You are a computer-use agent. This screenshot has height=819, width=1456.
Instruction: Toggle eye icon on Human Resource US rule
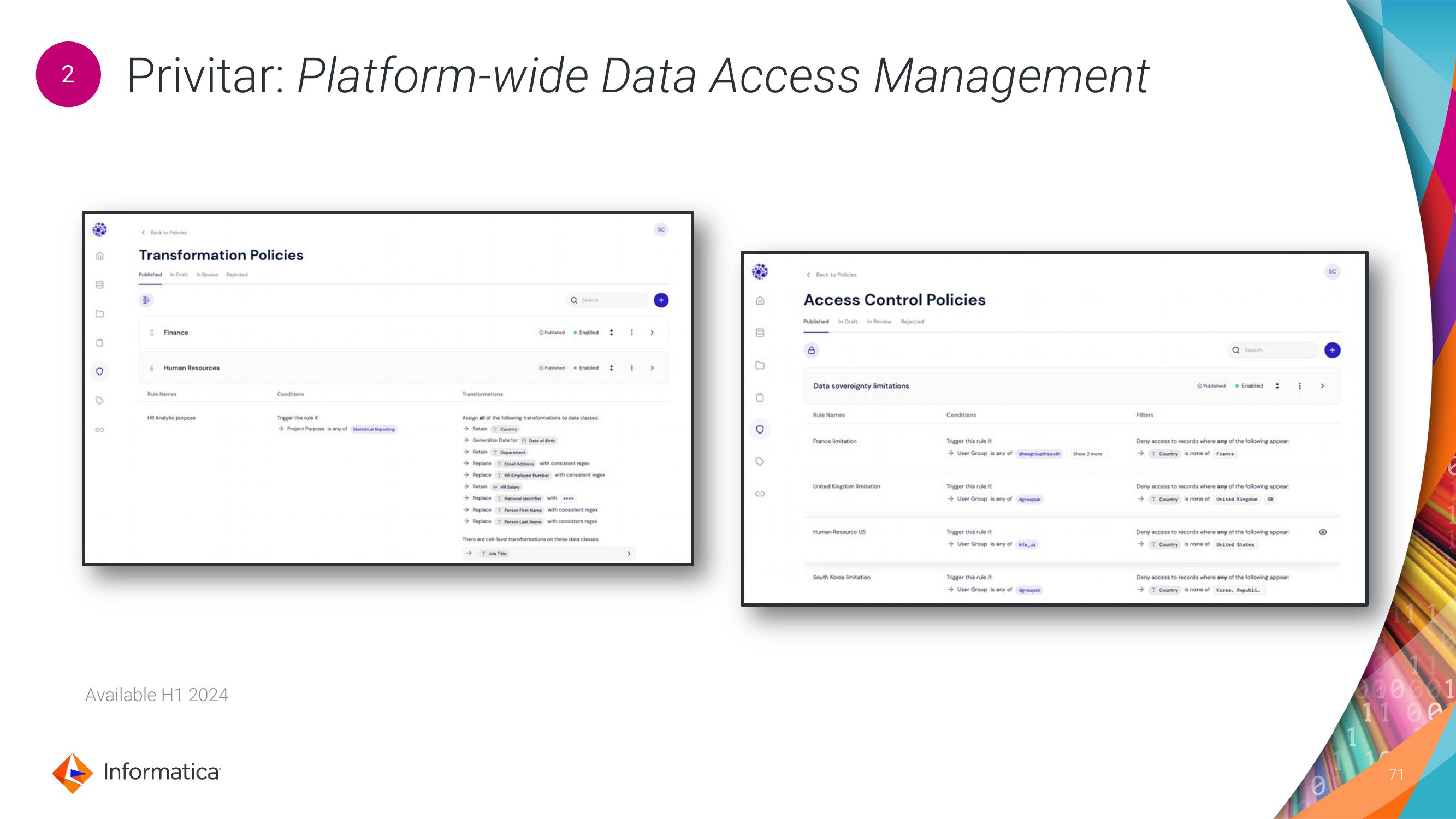click(x=1323, y=532)
